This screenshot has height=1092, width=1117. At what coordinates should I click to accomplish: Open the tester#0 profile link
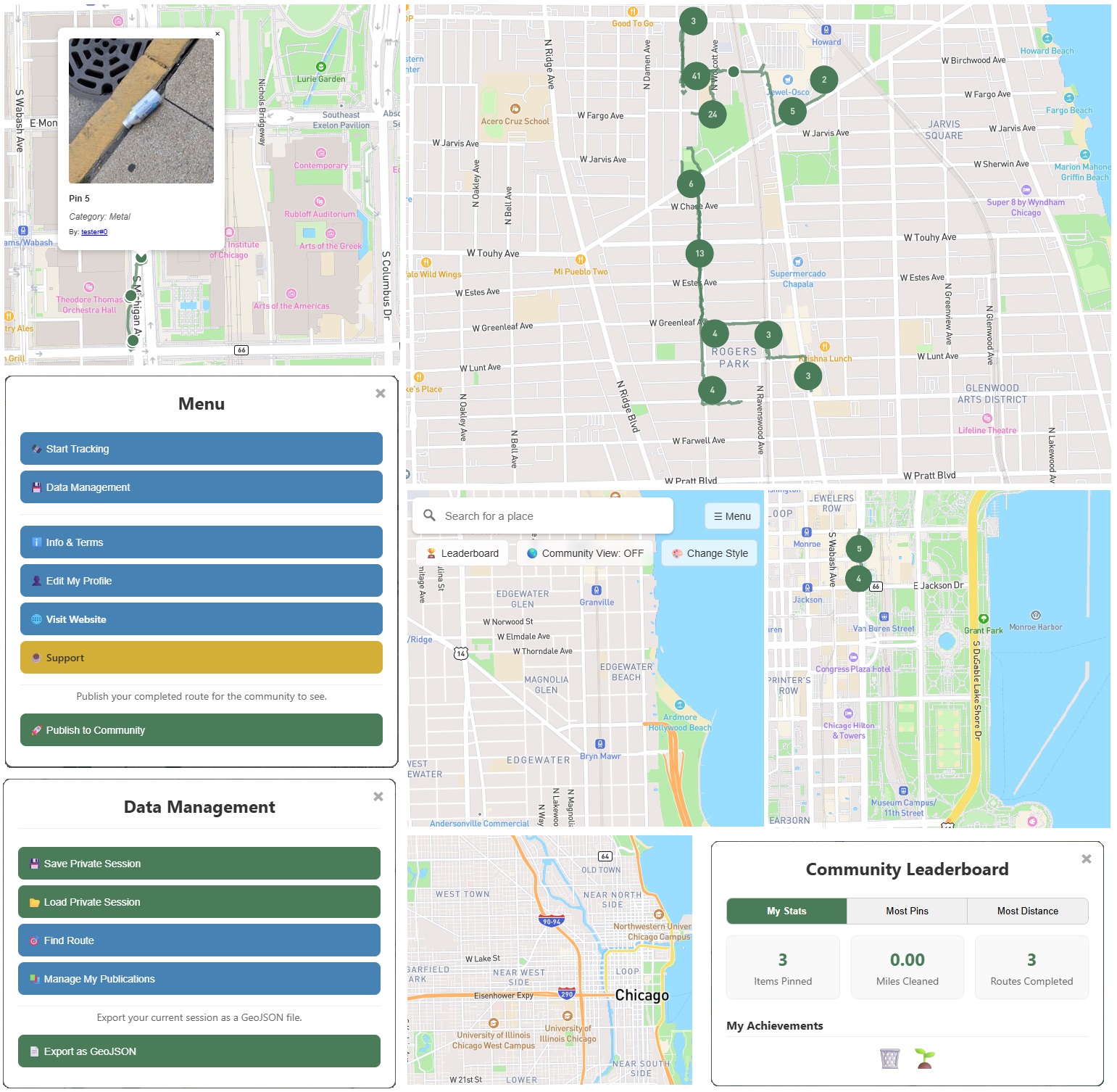[93, 231]
